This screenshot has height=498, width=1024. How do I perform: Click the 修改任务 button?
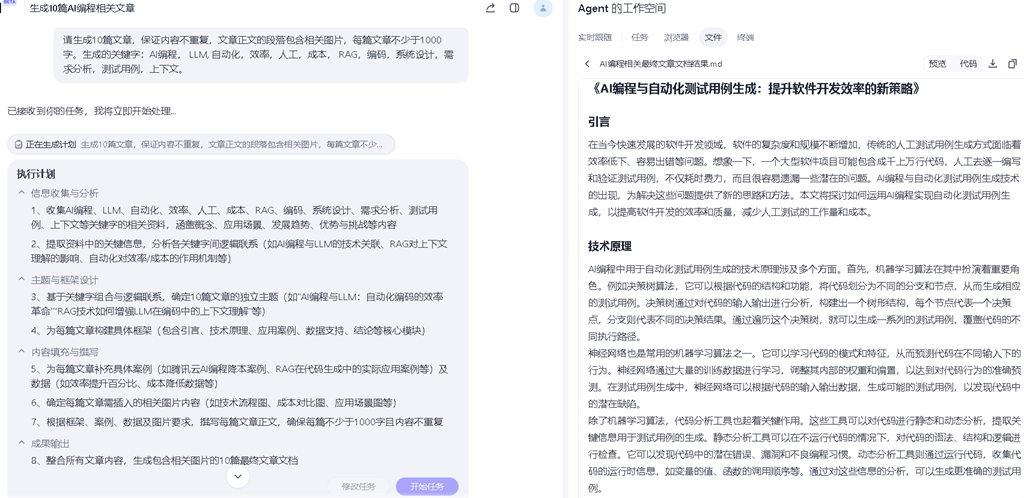359,487
